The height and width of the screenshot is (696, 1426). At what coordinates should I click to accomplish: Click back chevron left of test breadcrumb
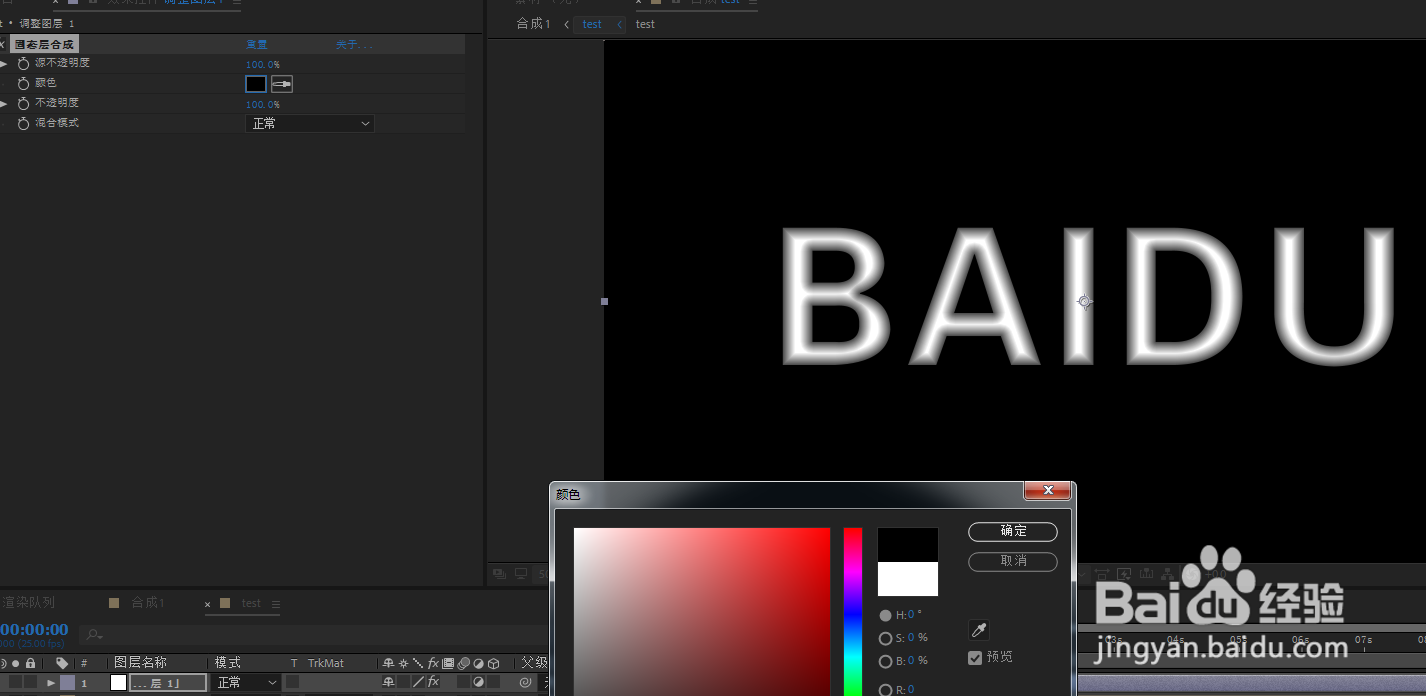point(567,24)
